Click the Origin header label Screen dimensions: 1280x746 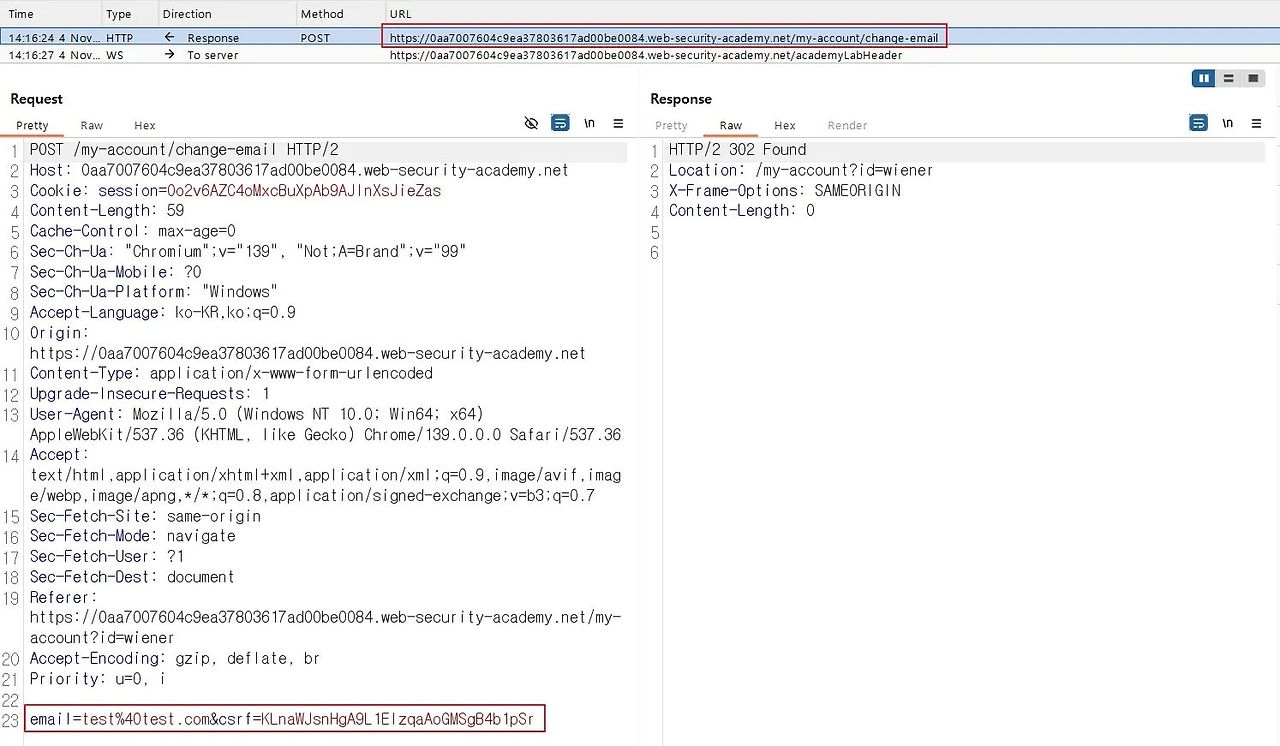[x=59, y=333]
